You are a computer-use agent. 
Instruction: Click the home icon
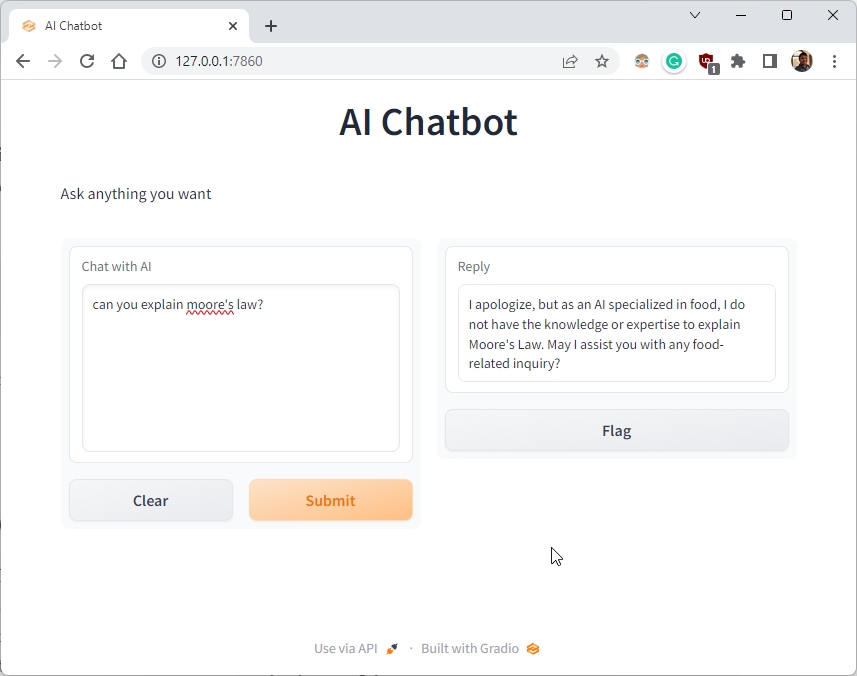(x=119, y=61)
